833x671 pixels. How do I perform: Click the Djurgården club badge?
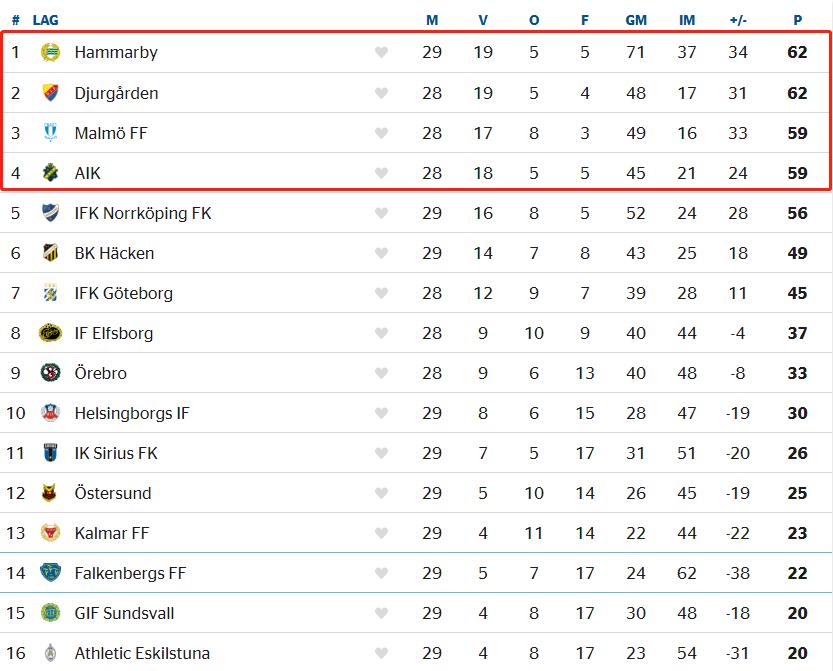(50, 93)
